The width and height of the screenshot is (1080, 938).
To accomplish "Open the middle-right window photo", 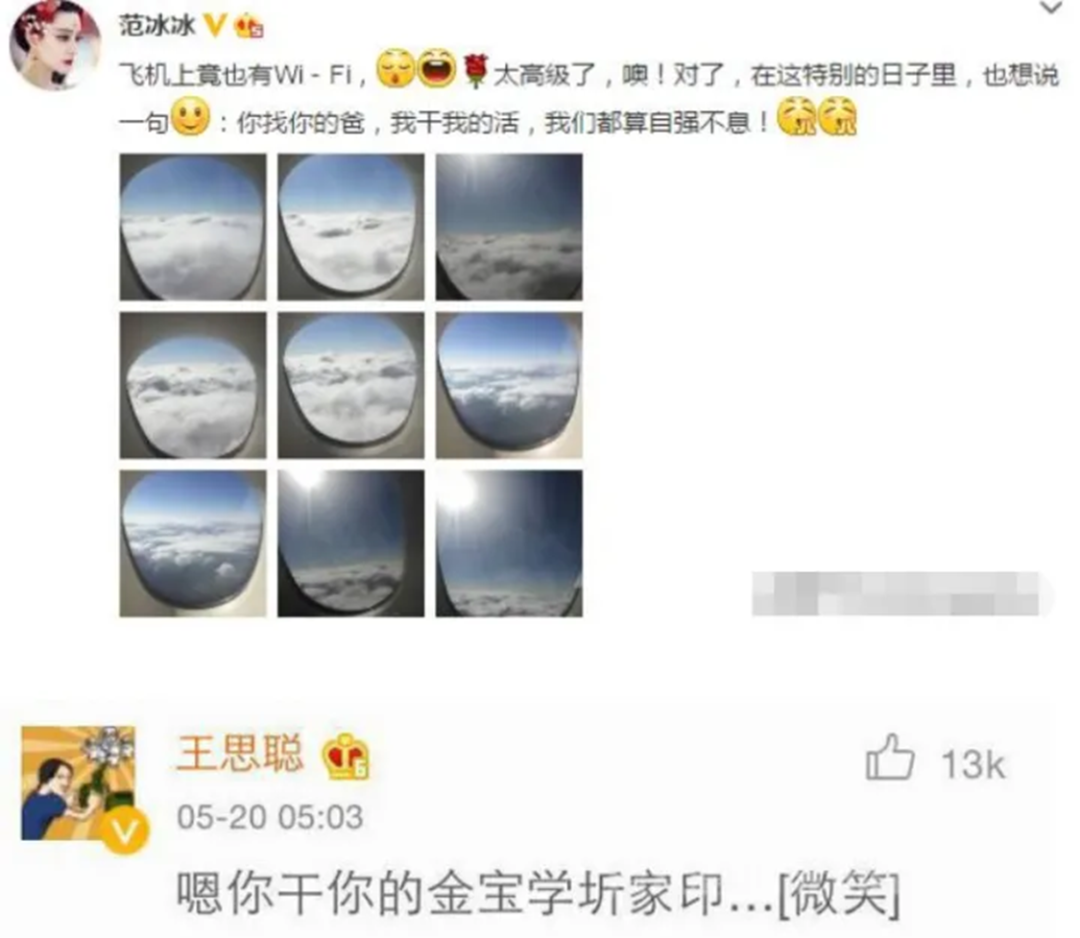I will coord(509,385).
